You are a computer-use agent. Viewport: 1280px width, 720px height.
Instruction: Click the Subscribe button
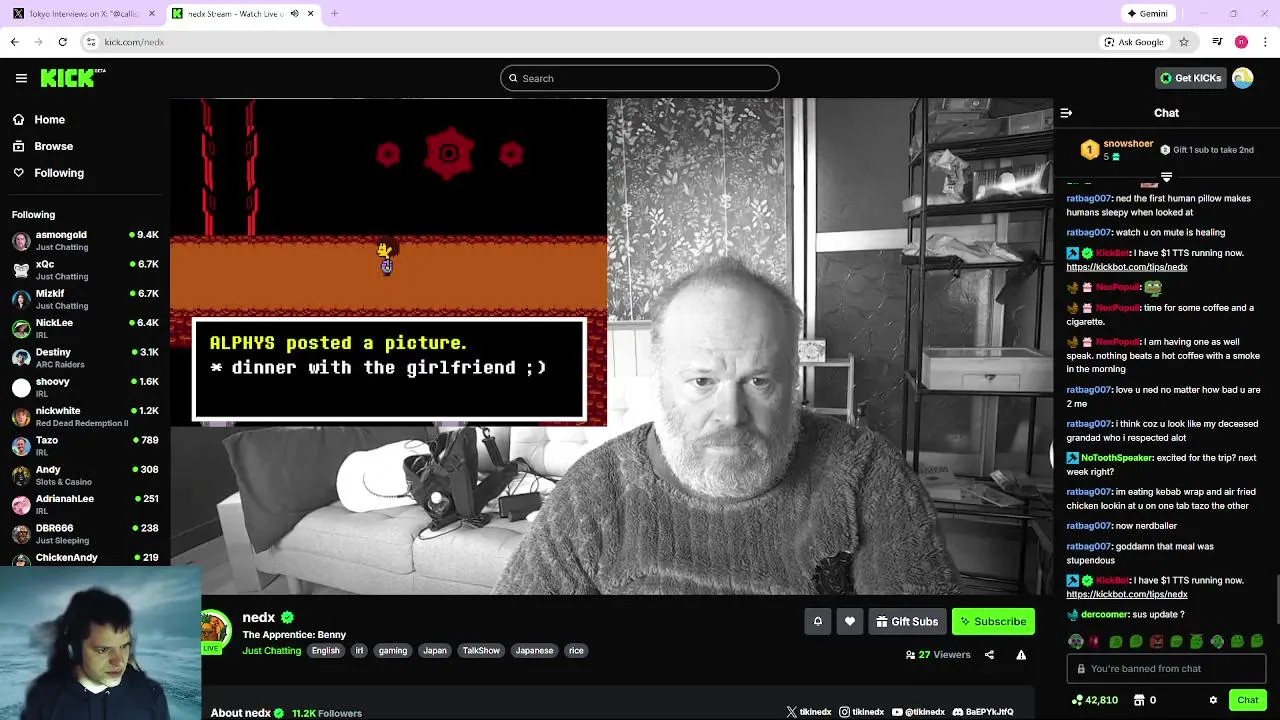(x=993, y=622)
